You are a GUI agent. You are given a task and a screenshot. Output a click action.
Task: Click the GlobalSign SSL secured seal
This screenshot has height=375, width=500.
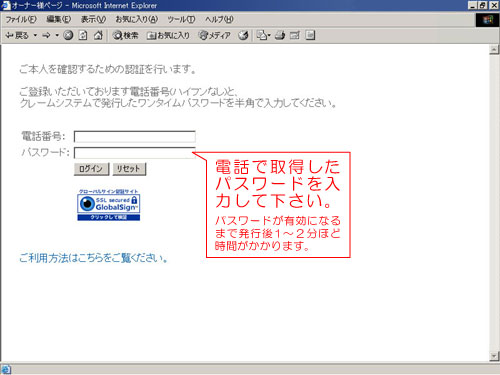tap(109, 205)
